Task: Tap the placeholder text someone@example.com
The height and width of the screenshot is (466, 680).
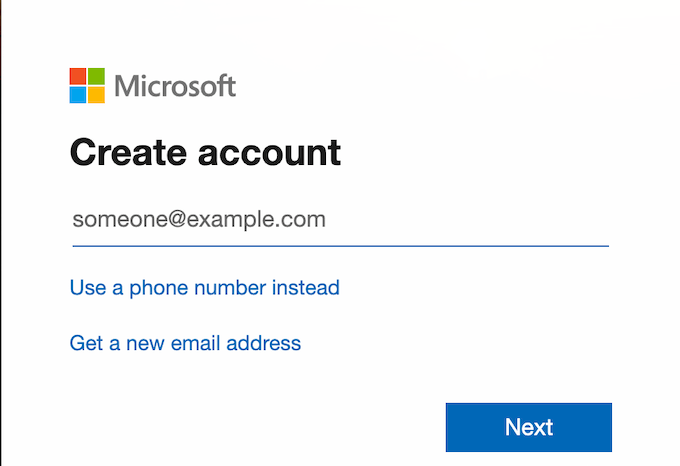Action: point(199,220)
